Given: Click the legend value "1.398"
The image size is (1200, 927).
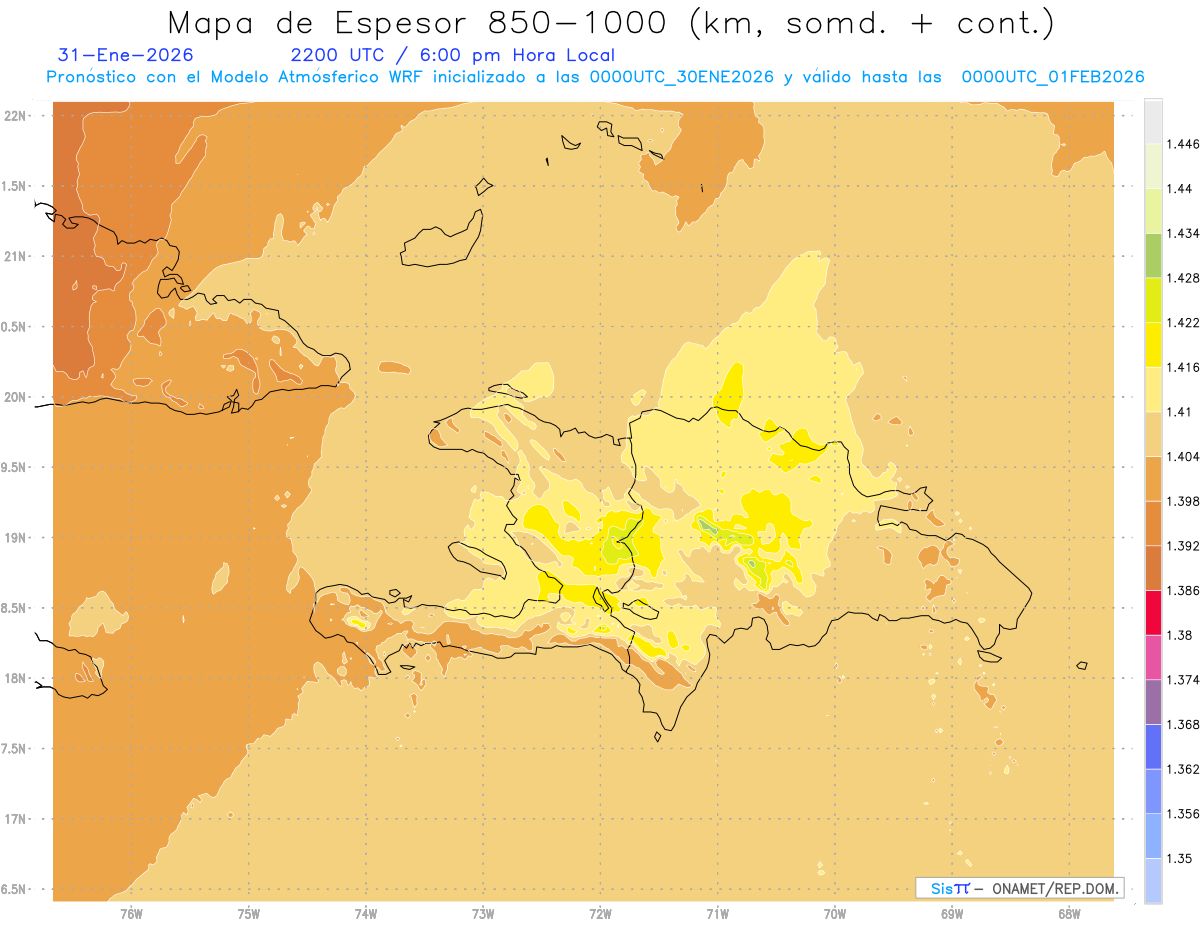Looking at the screenshot, I should tap(1183, 501).
